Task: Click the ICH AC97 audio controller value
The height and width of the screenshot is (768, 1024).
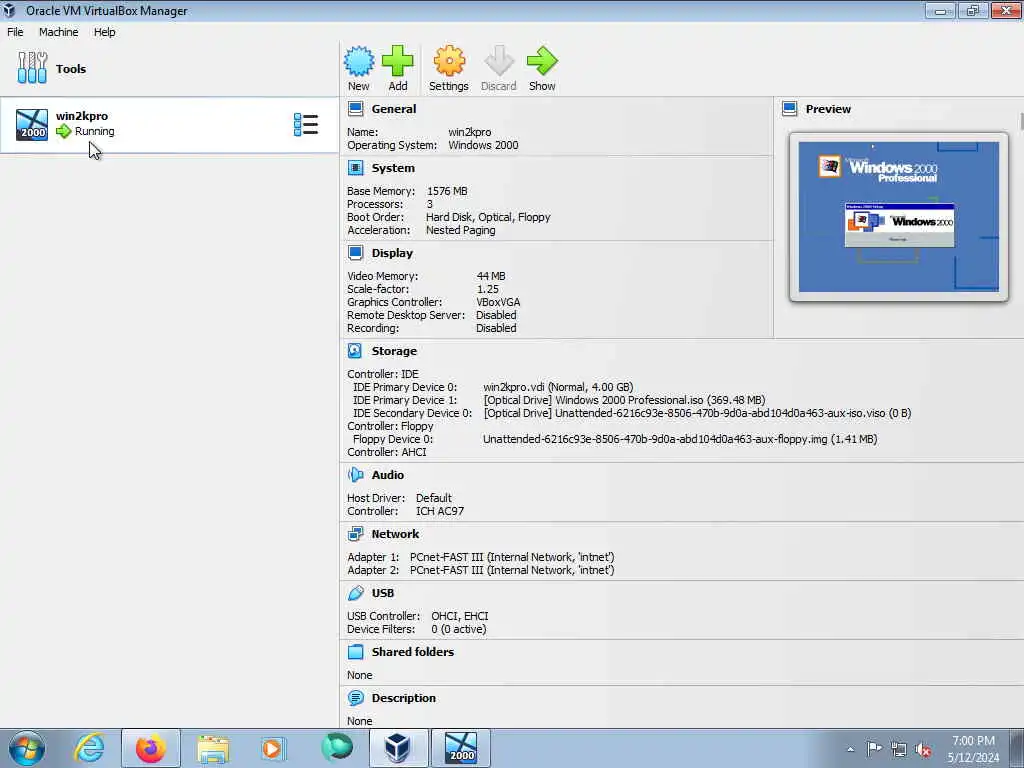Action: point(440,511)
